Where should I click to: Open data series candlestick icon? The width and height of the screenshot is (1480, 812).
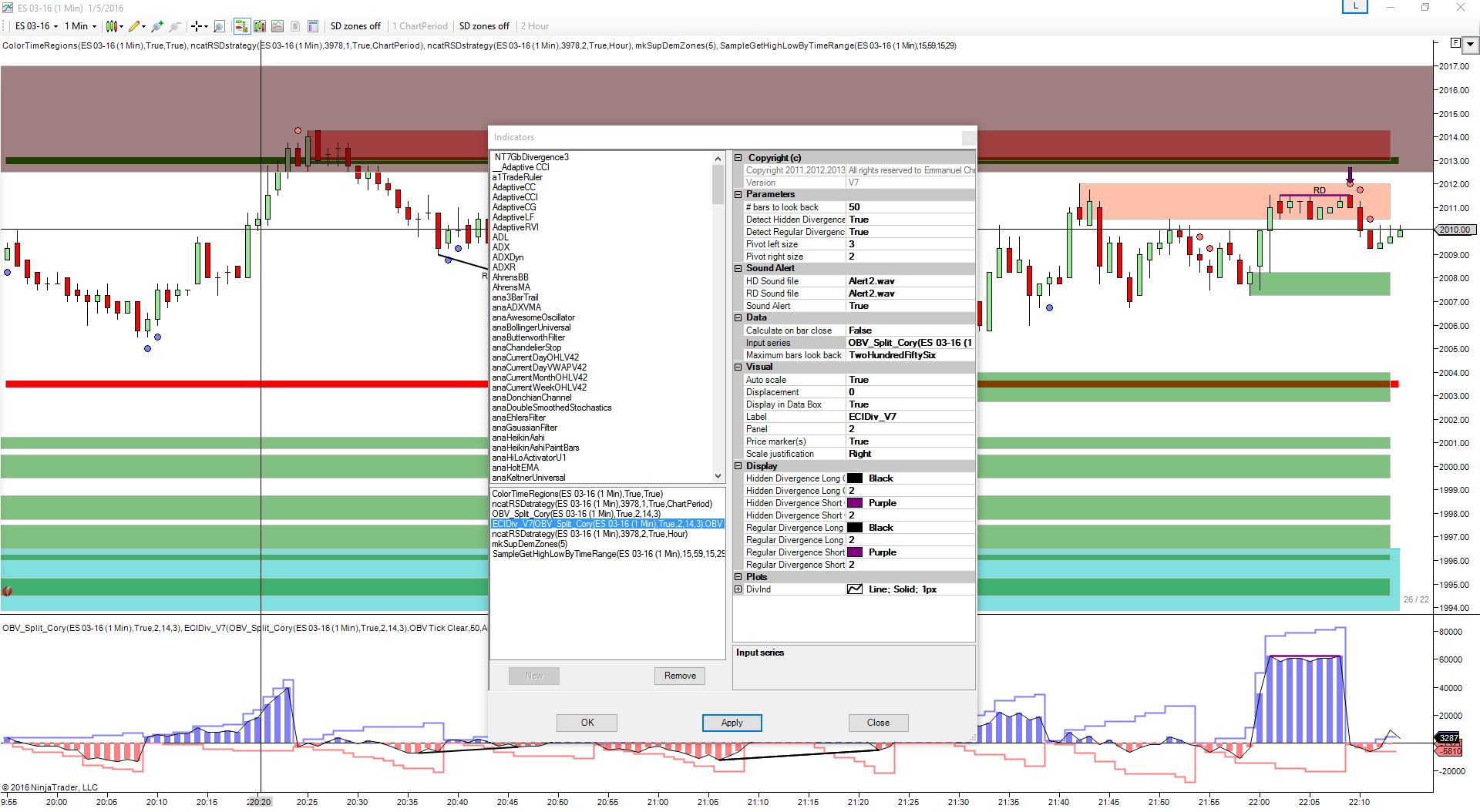(x=260, y=26)
